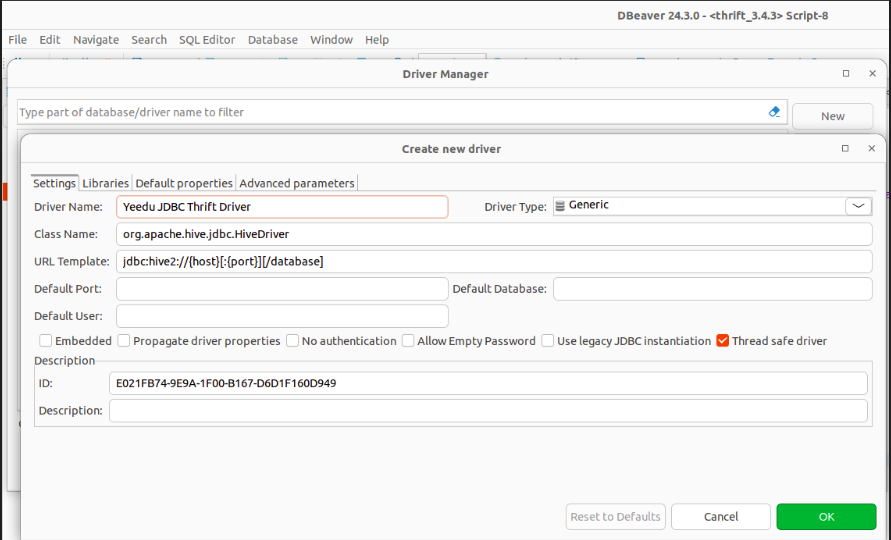Click the URL Template input field

tap(494, 261)
